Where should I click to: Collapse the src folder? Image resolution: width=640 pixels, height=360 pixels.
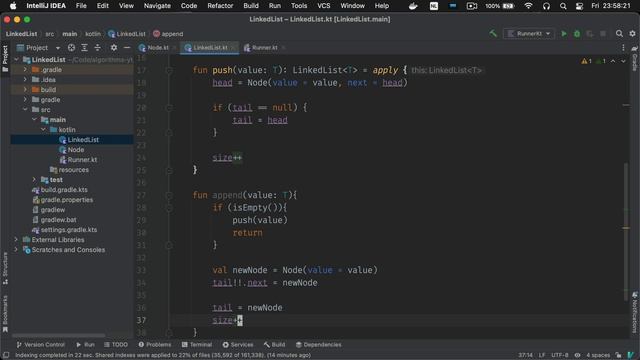[25, 109]
